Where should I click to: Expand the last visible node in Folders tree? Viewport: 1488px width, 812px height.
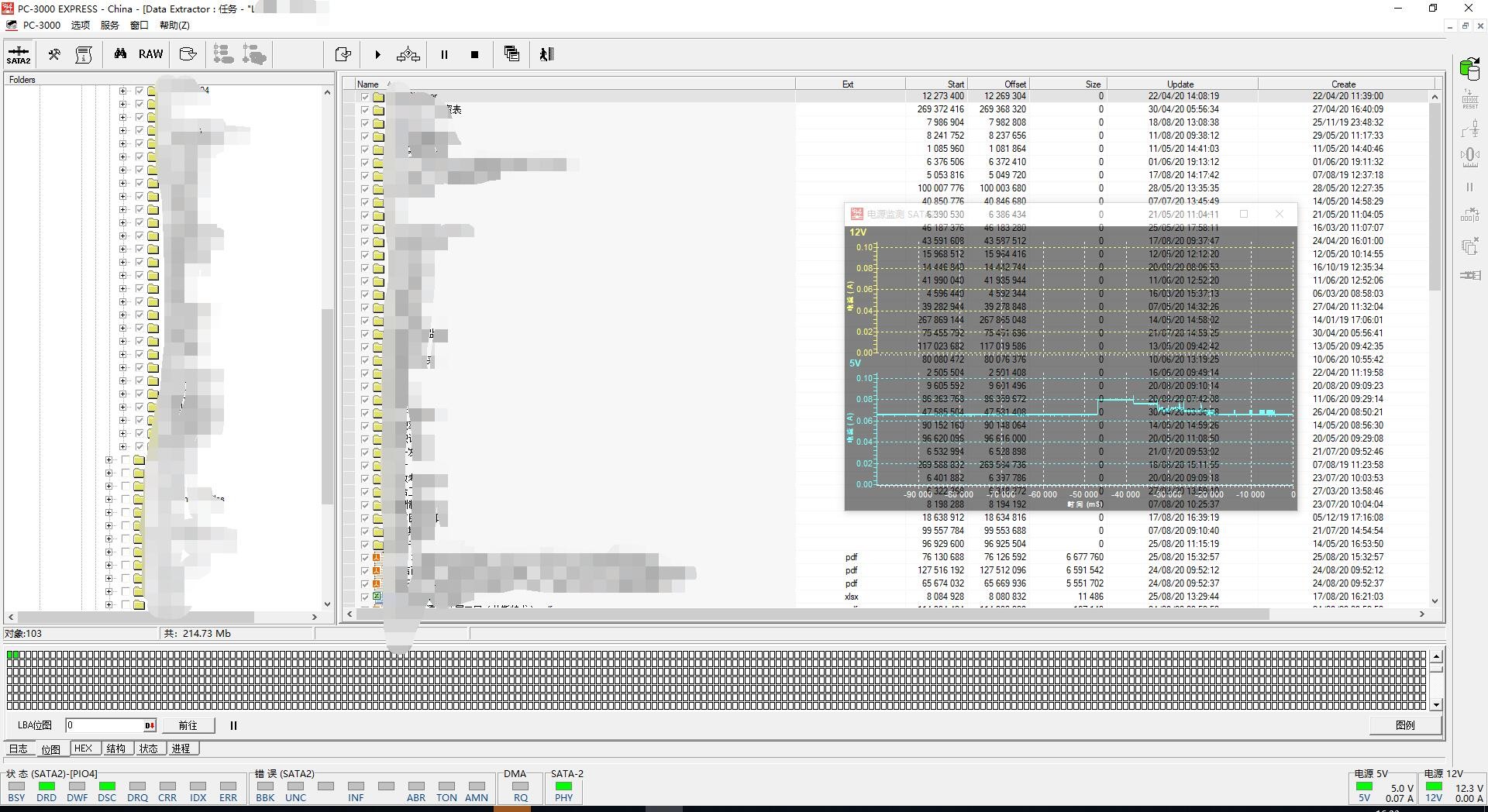click(x=108, y=604)
